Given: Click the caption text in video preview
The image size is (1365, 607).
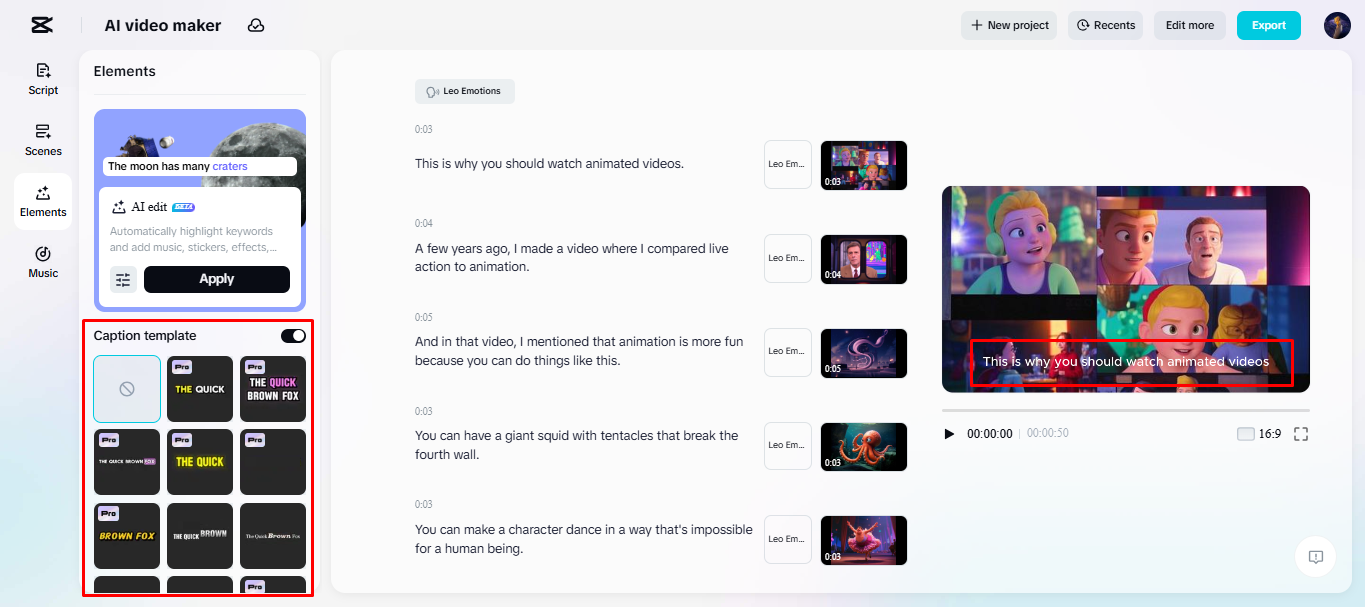Looking at the screenshot, I should point(1126,362).
